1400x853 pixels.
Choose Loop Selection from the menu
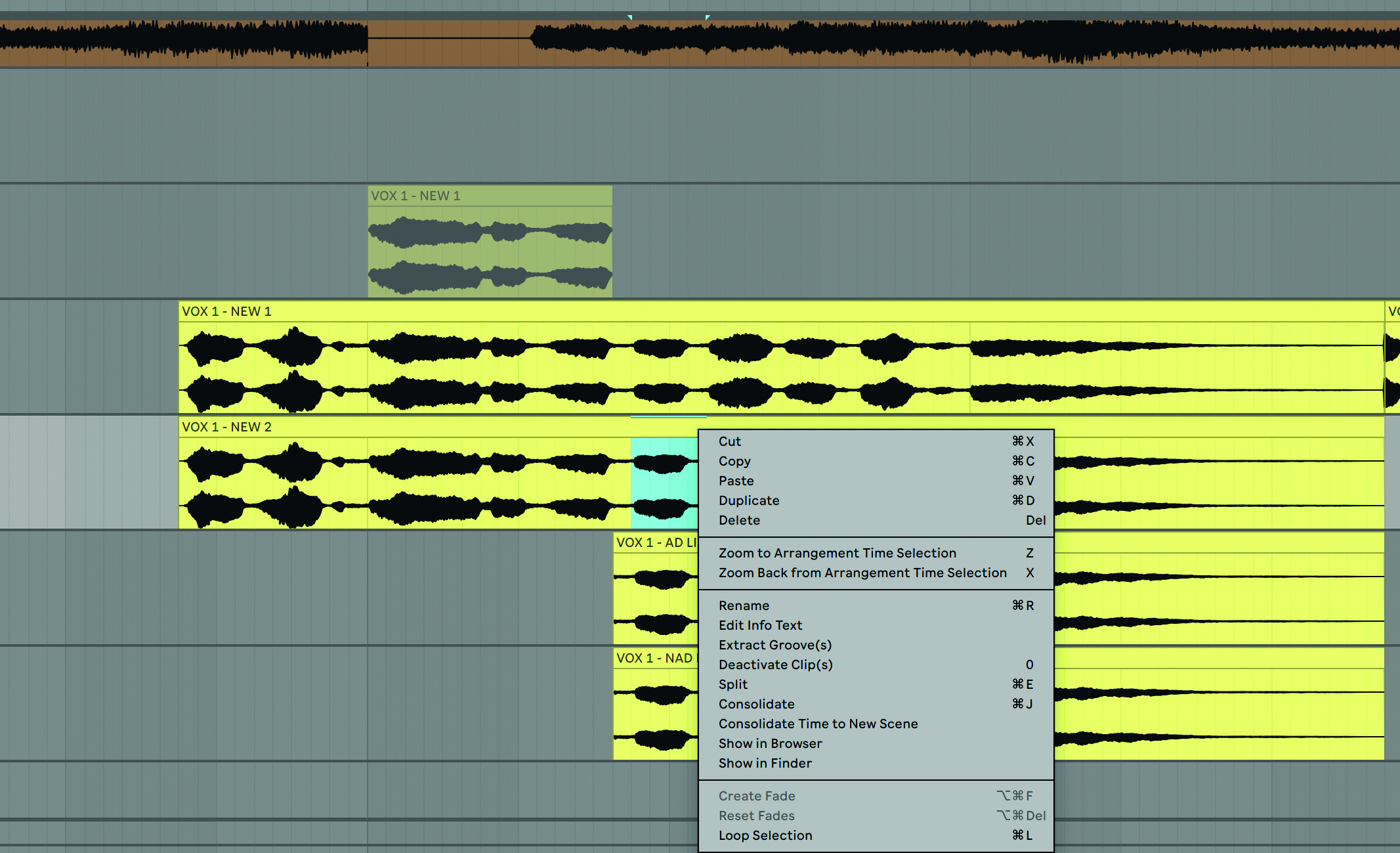[x=876, y=835]
